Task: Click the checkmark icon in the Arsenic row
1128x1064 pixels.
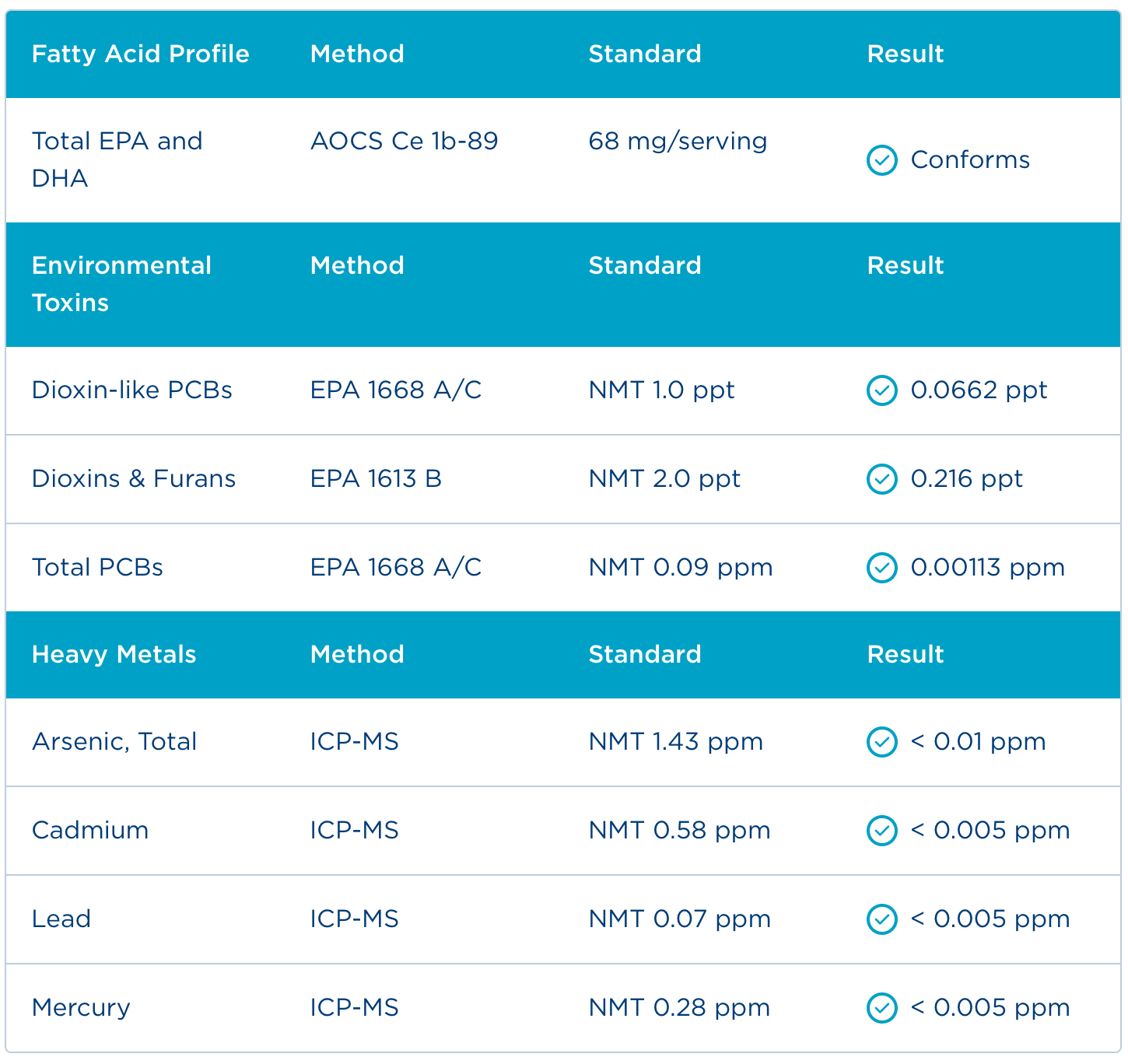Action: pyautogui.click(x=881, y=742)
